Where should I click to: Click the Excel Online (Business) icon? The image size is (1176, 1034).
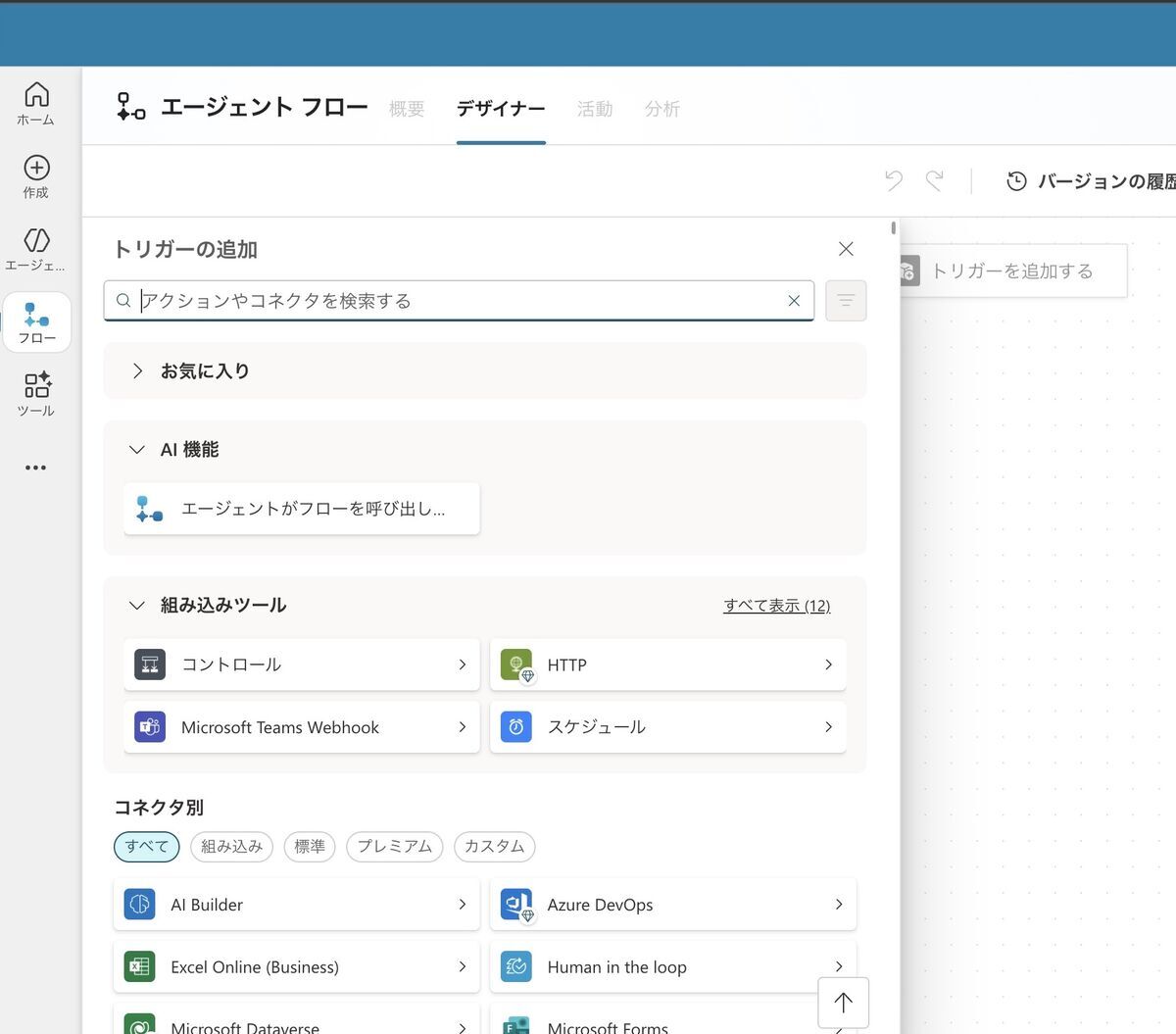(x=140, y=967)
